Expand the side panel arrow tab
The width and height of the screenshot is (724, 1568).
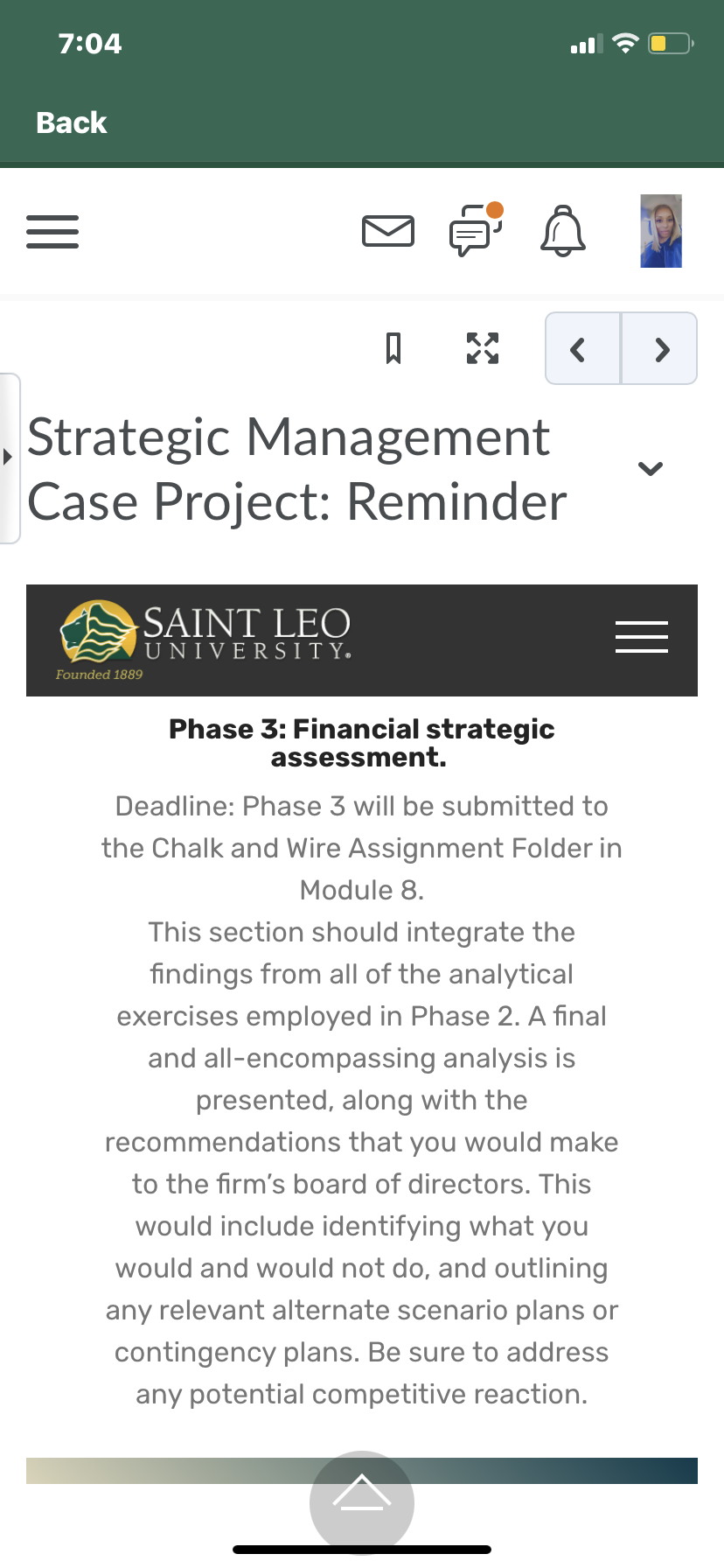tap(10, 458)
